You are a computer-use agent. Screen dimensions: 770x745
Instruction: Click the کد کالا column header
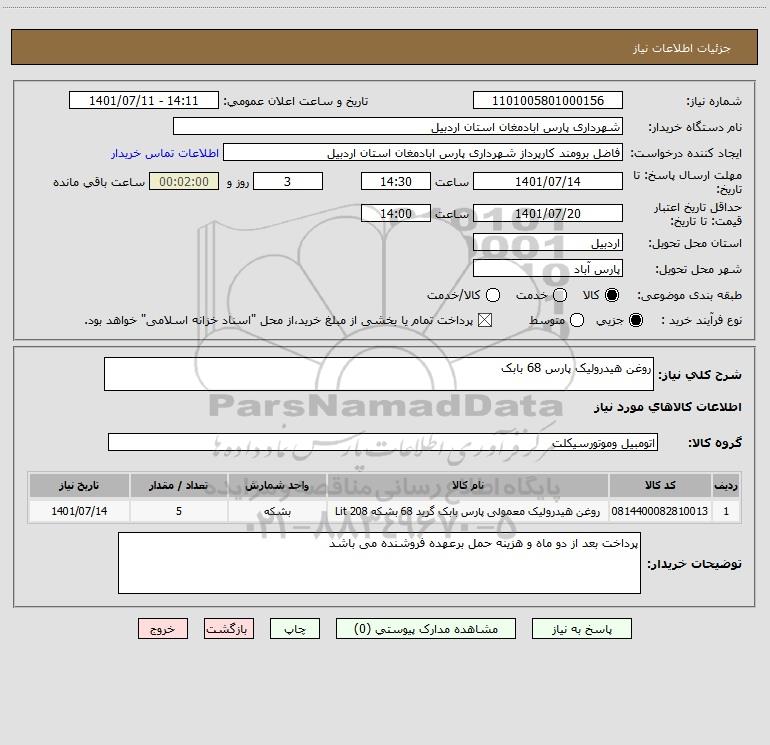(x=660, y=485)
